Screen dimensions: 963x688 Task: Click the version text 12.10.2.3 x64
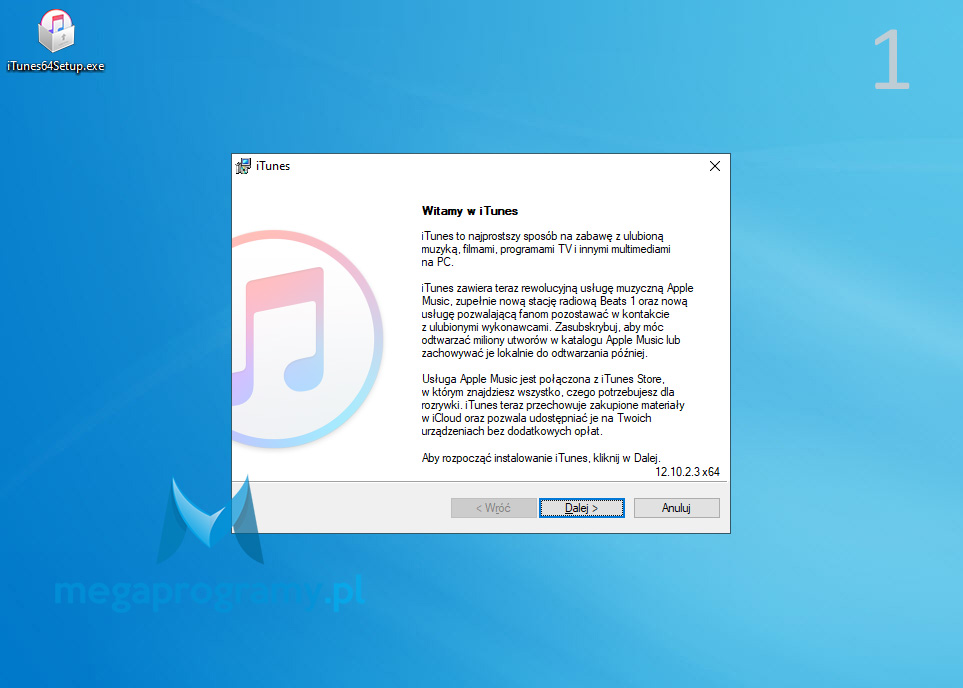point(687,472)
